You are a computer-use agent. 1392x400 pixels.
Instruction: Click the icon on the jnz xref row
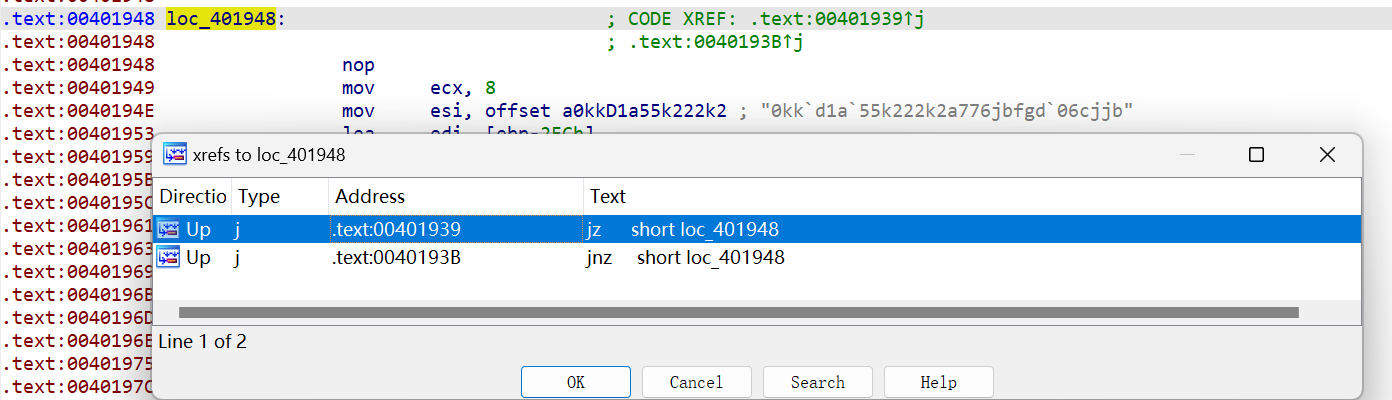pyautogui.click(x=168, y=258)
